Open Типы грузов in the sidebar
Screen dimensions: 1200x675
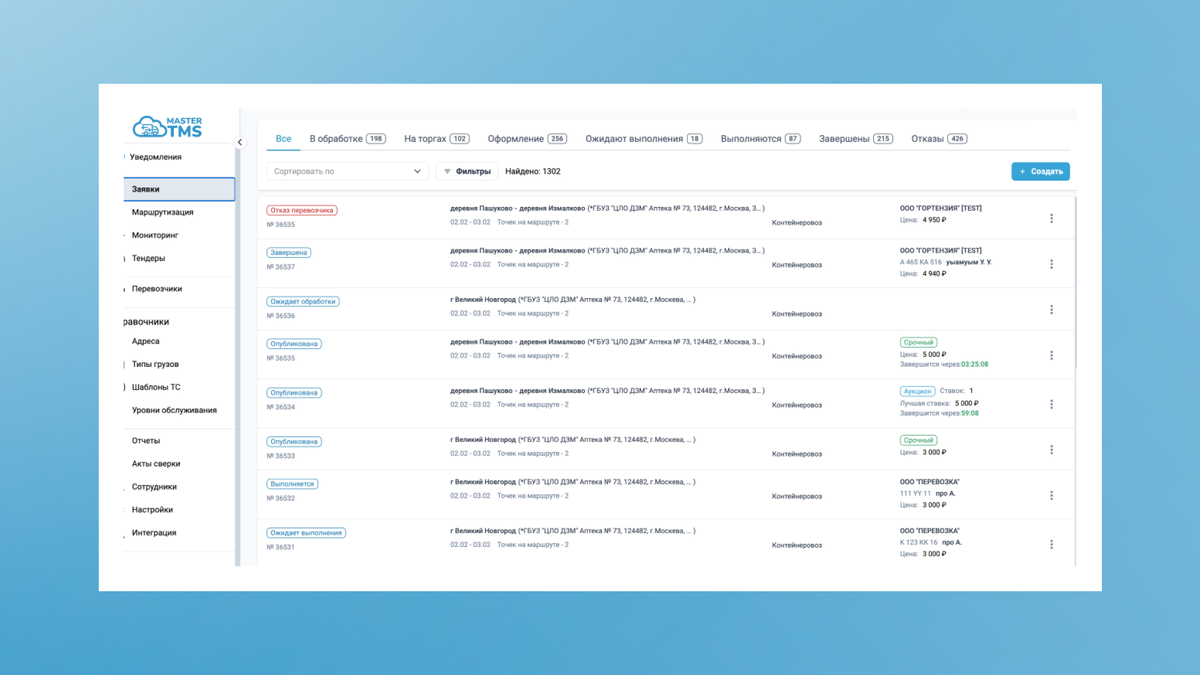(155, 364)
